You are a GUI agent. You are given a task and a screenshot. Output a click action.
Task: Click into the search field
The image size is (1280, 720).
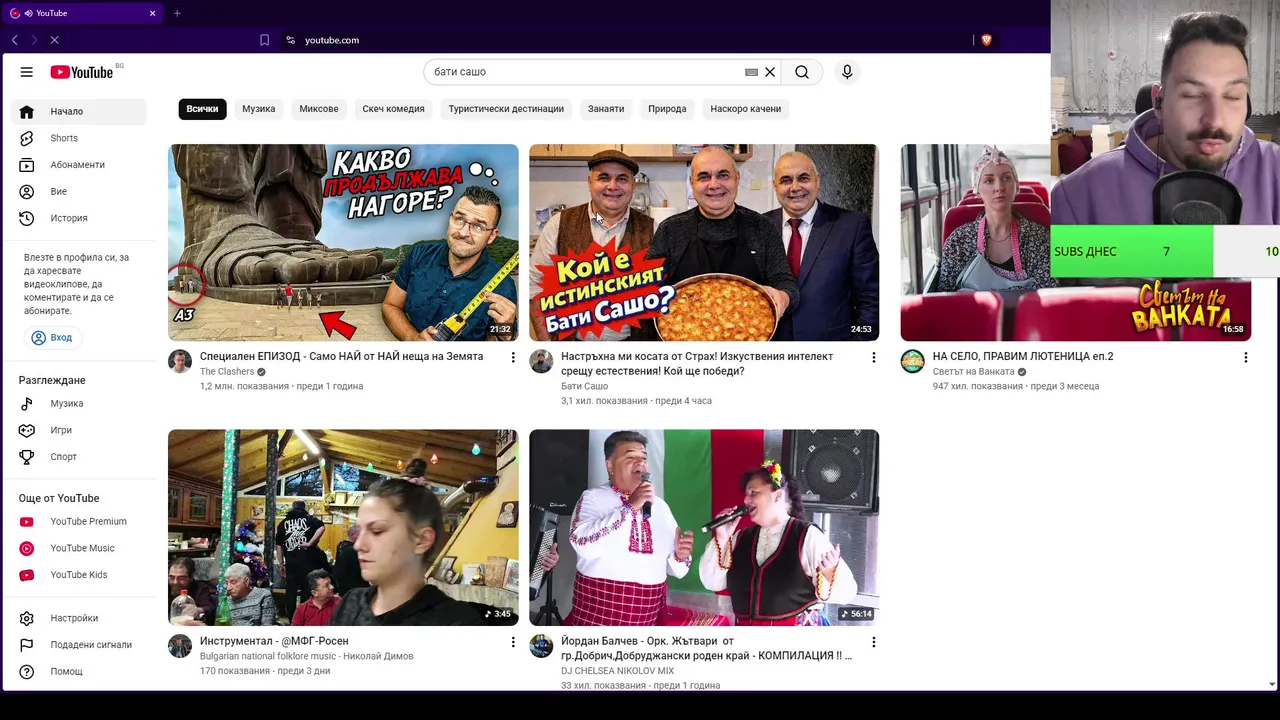coord(585,72)
